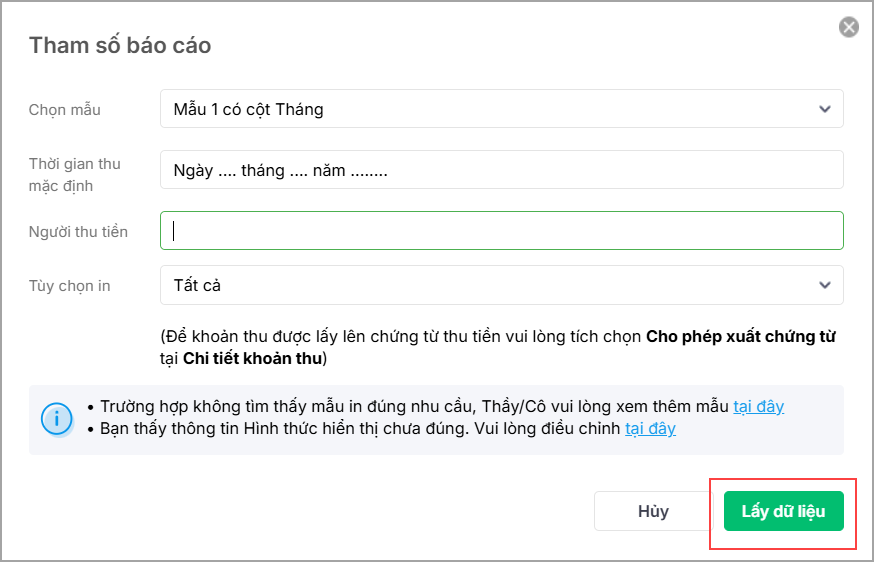Click the 'Tham số báo cáo' dialog title
Viewport: 874px width, 562px height.
click(120, 45)
